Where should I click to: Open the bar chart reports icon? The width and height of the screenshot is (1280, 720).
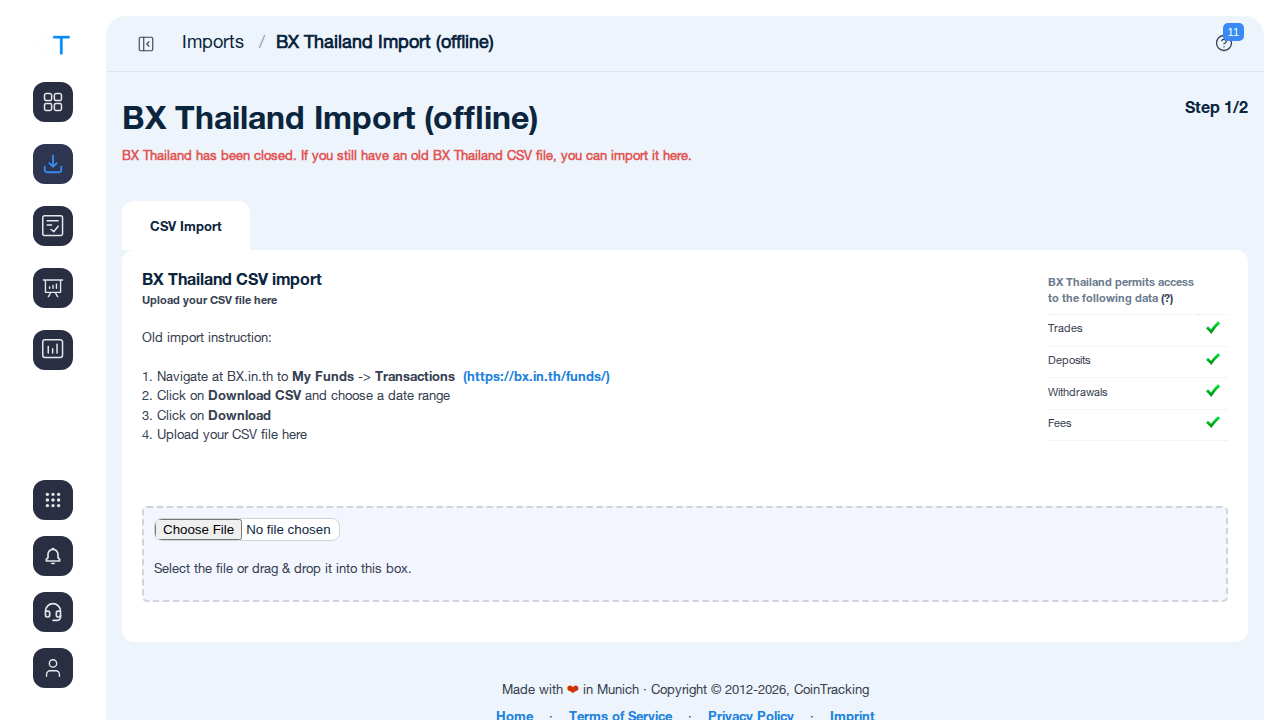[x=53, y=350]
